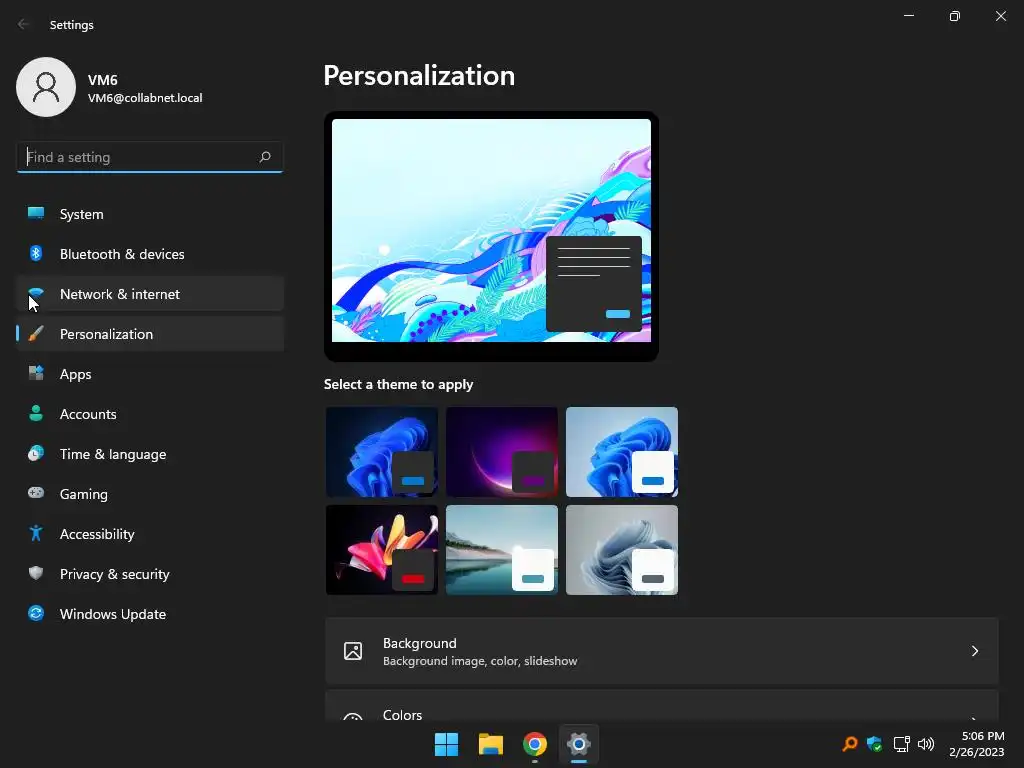This screenshot has height=768, width=1024.
Task: Click the search magnifier icon in settings search
Action: (x=264, y=157)
